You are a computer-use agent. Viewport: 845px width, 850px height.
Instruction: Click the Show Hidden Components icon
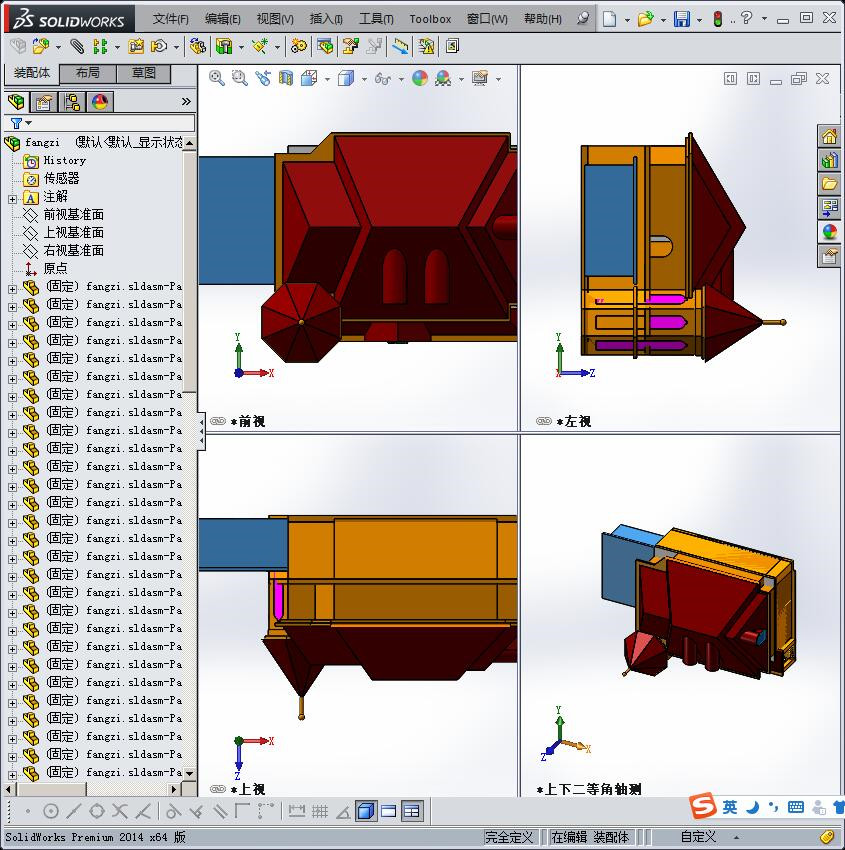click(x=197, y=47)
